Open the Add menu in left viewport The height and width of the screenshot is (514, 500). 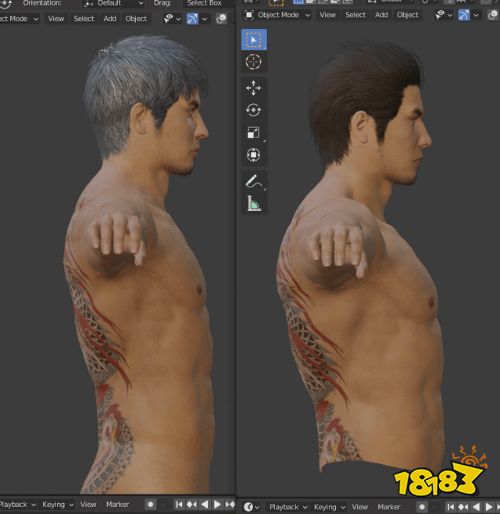(x=110, y=19)
